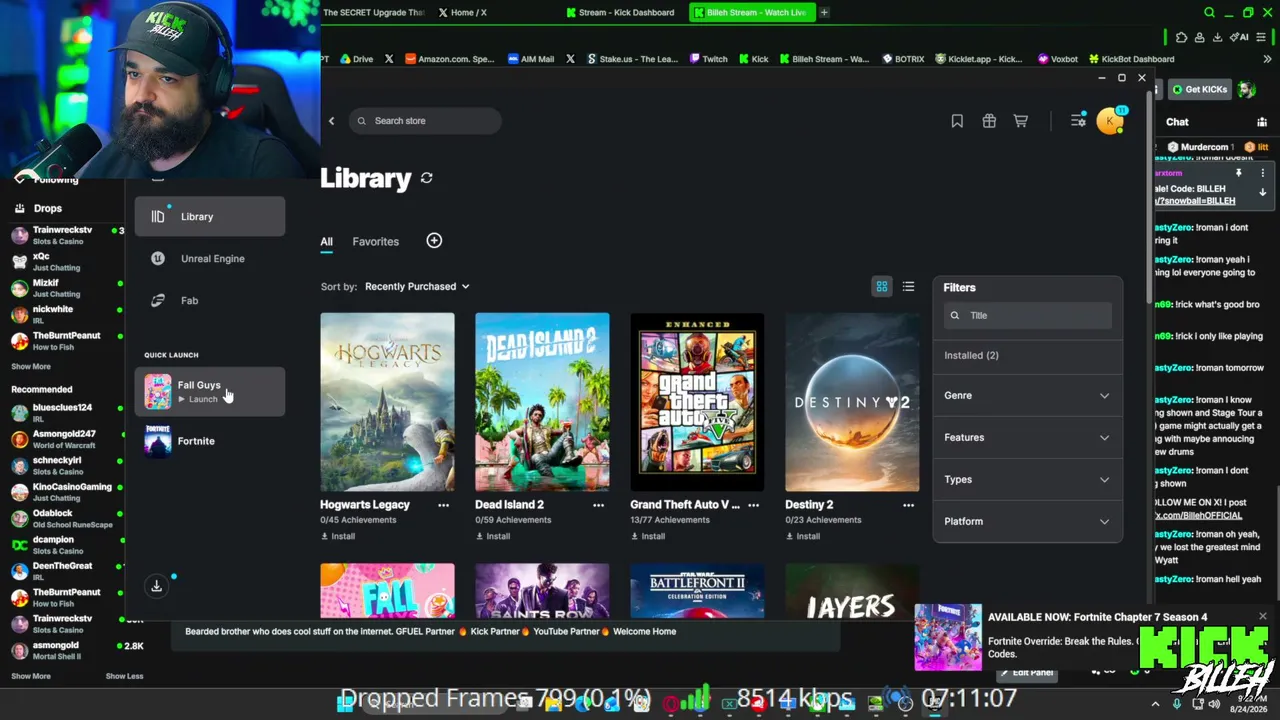
Task: Go back using the launcher back arrow
Action: click(x=332, y=121)
